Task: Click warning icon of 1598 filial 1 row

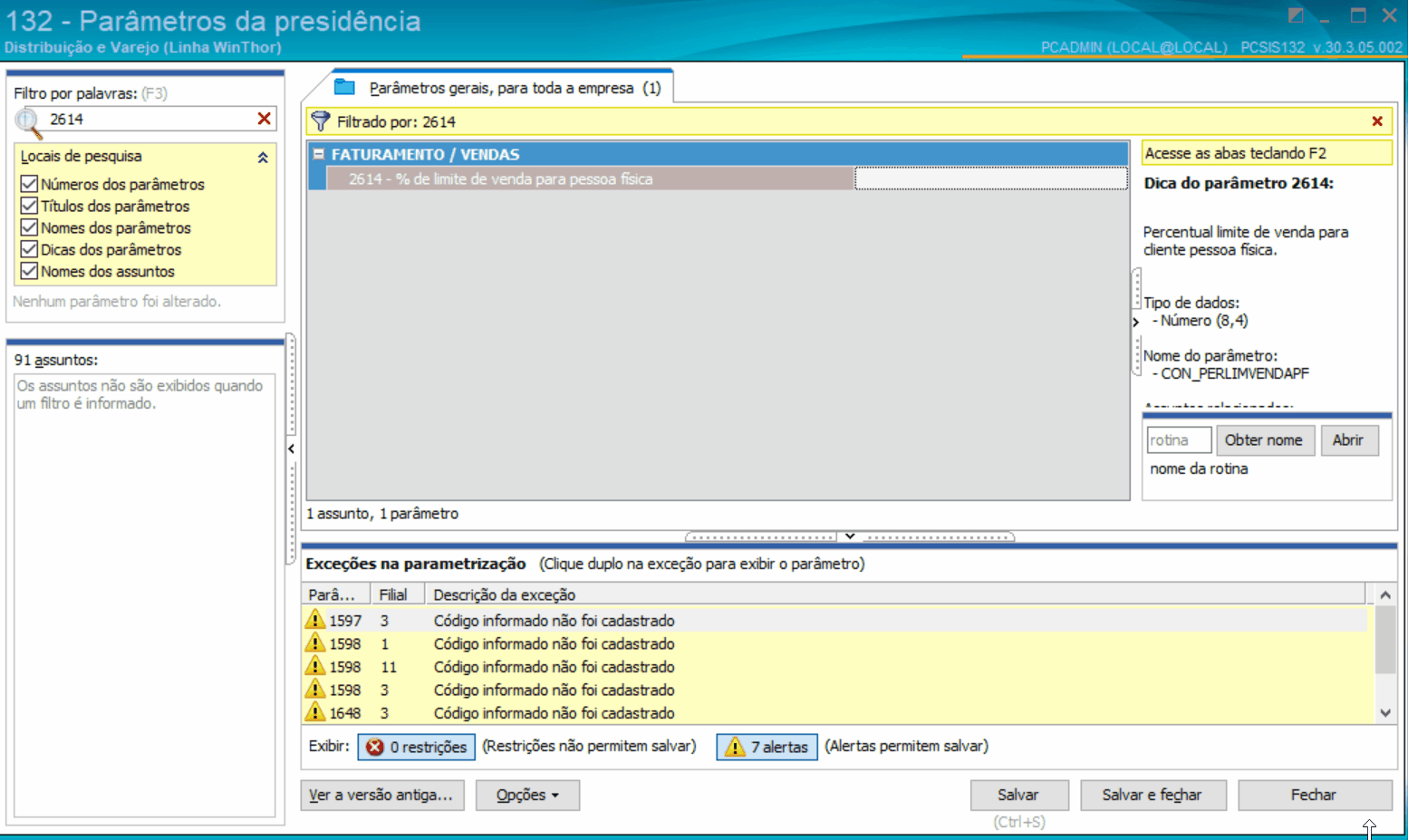Action: tap(315, 643)
